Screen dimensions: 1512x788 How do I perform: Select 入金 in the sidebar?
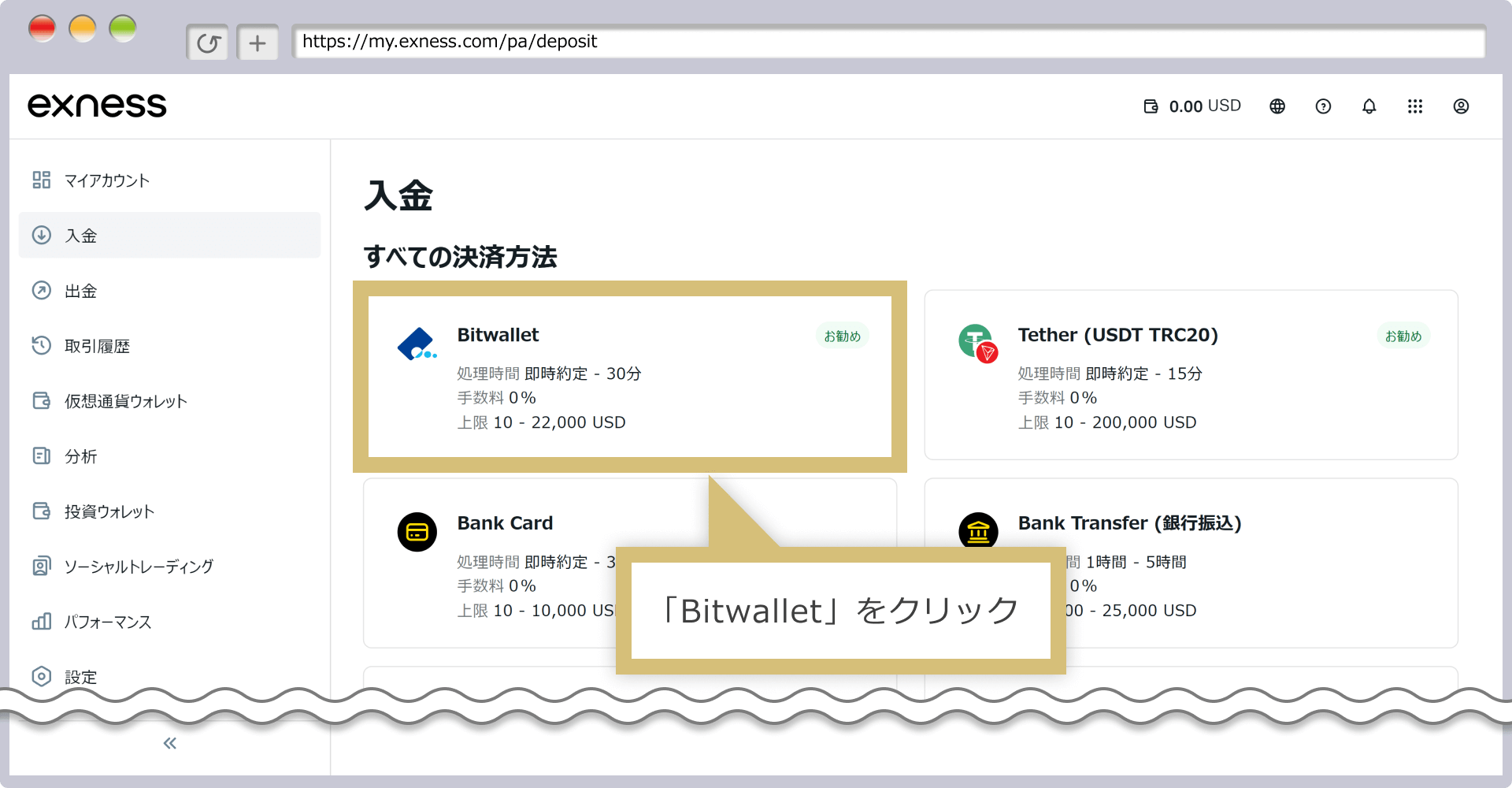(x=169, y=235)
